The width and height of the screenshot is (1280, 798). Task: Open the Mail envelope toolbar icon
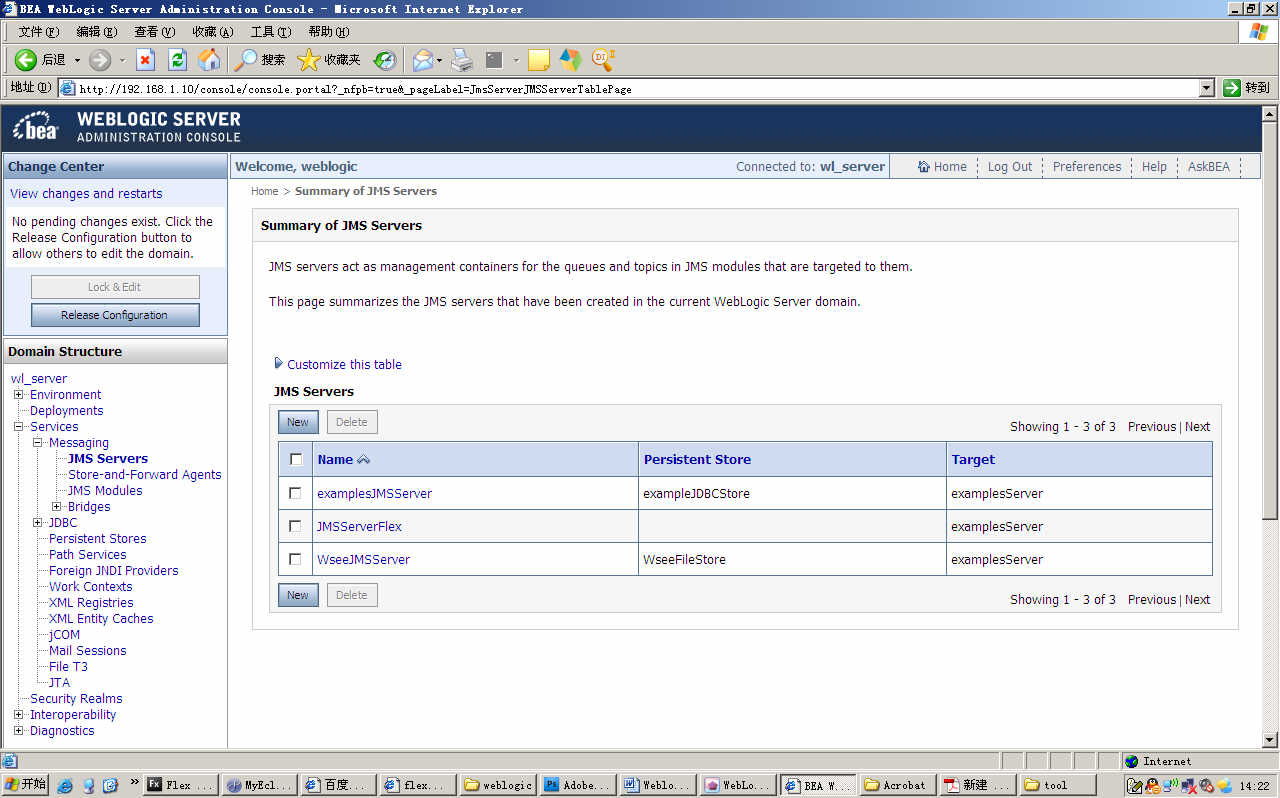tap(423, 60)
